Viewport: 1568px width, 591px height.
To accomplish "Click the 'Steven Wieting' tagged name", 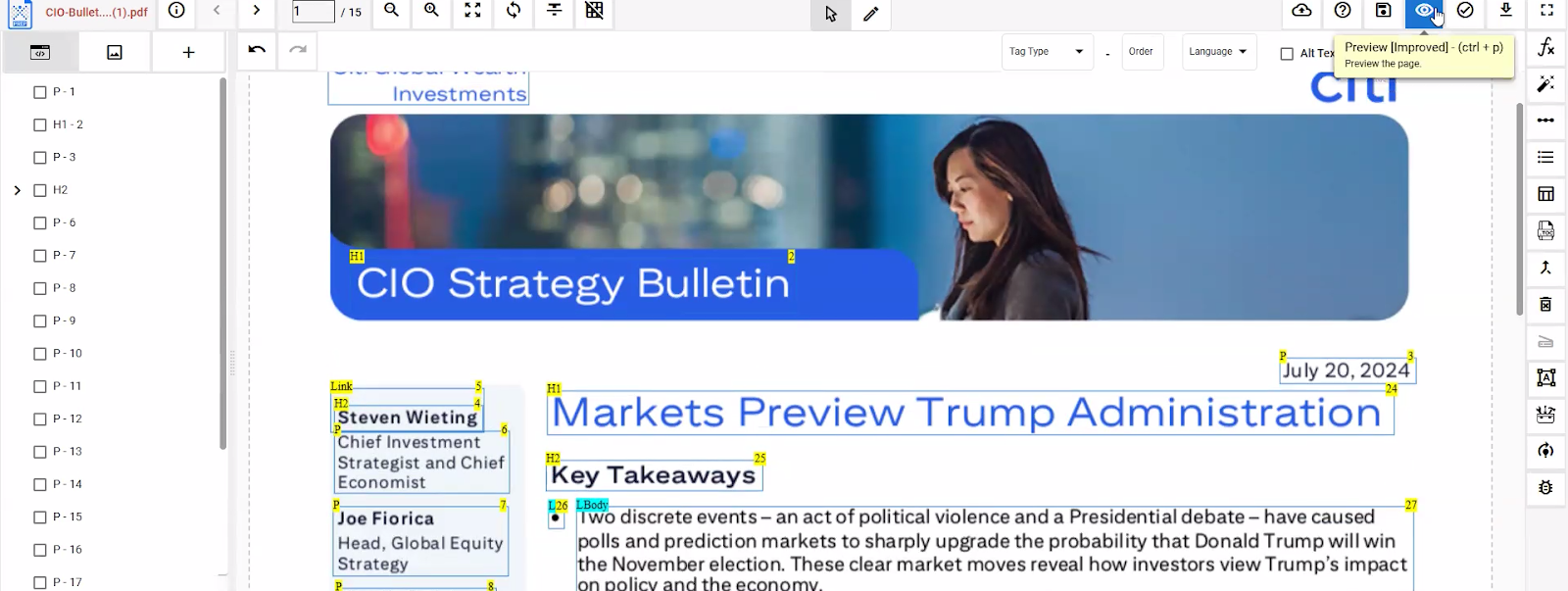I will pos(408,418).
